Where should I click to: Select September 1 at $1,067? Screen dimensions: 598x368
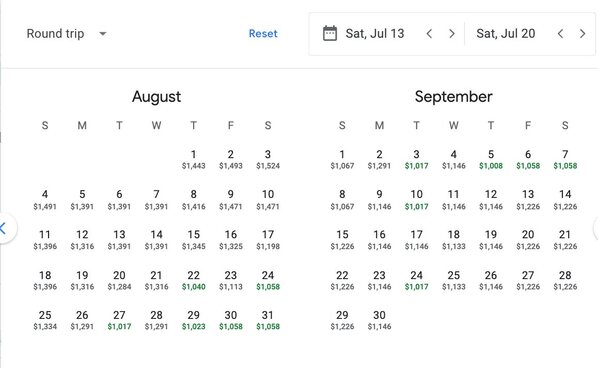tap(342, 159)
